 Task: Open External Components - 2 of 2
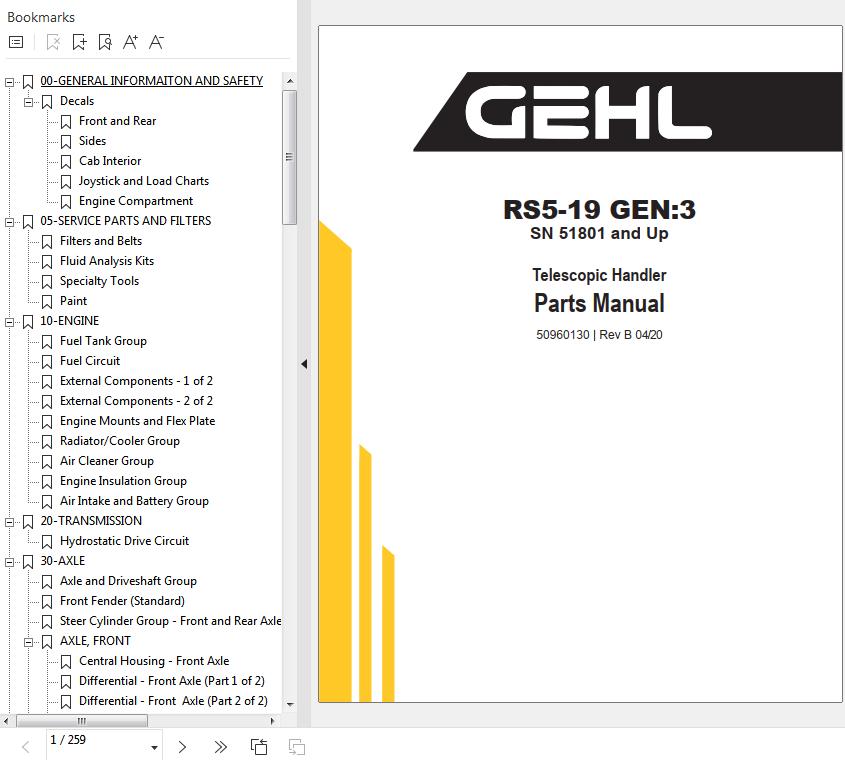[136, 400]
